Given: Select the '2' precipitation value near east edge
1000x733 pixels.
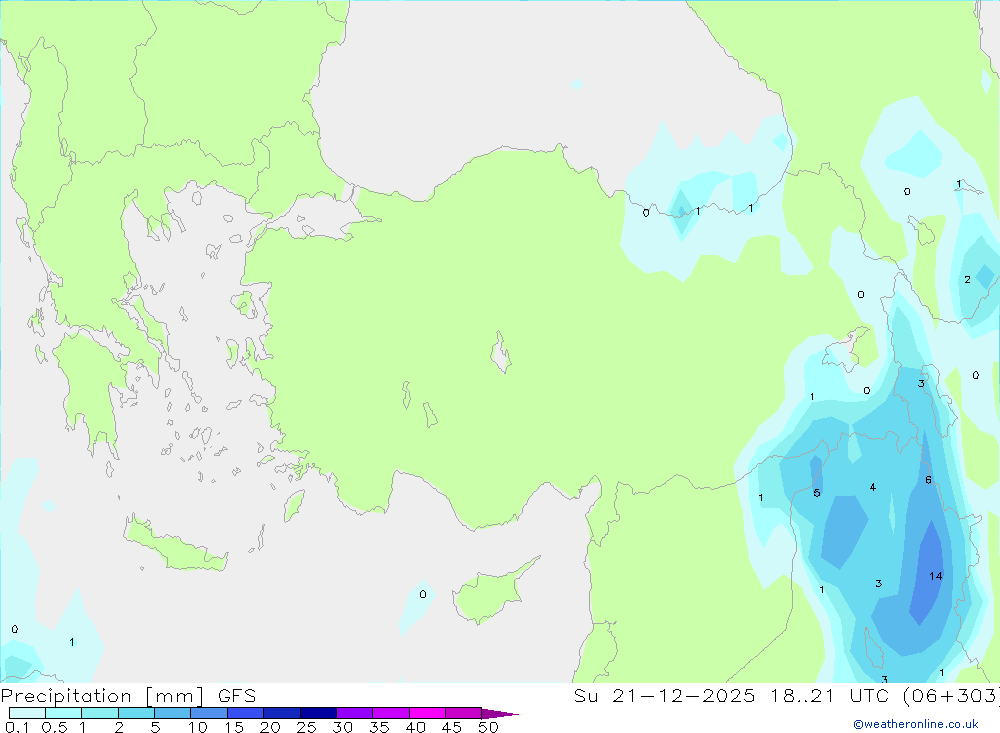Looking at the screenshot, I should (967, 279).
